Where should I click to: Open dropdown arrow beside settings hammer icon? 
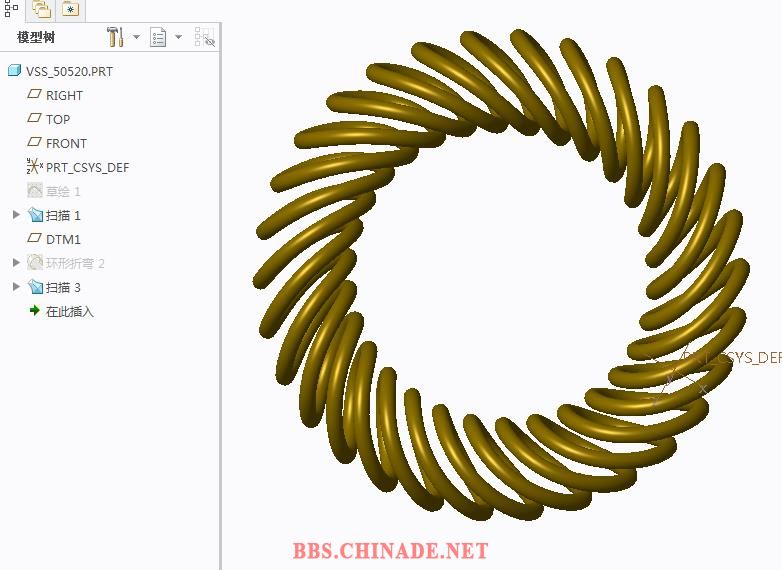coord(136,37)
